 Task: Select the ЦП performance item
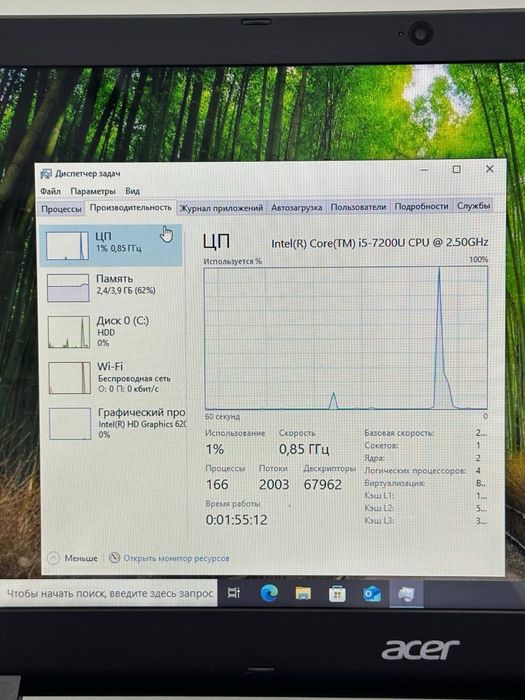tap(111, 246)
